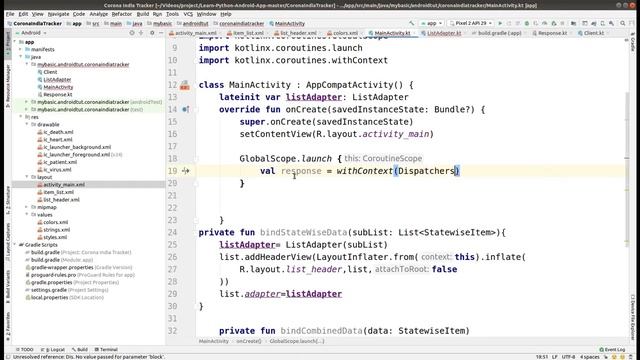
Task: Open the Android project view dropdown
Action: click(31, 33)
